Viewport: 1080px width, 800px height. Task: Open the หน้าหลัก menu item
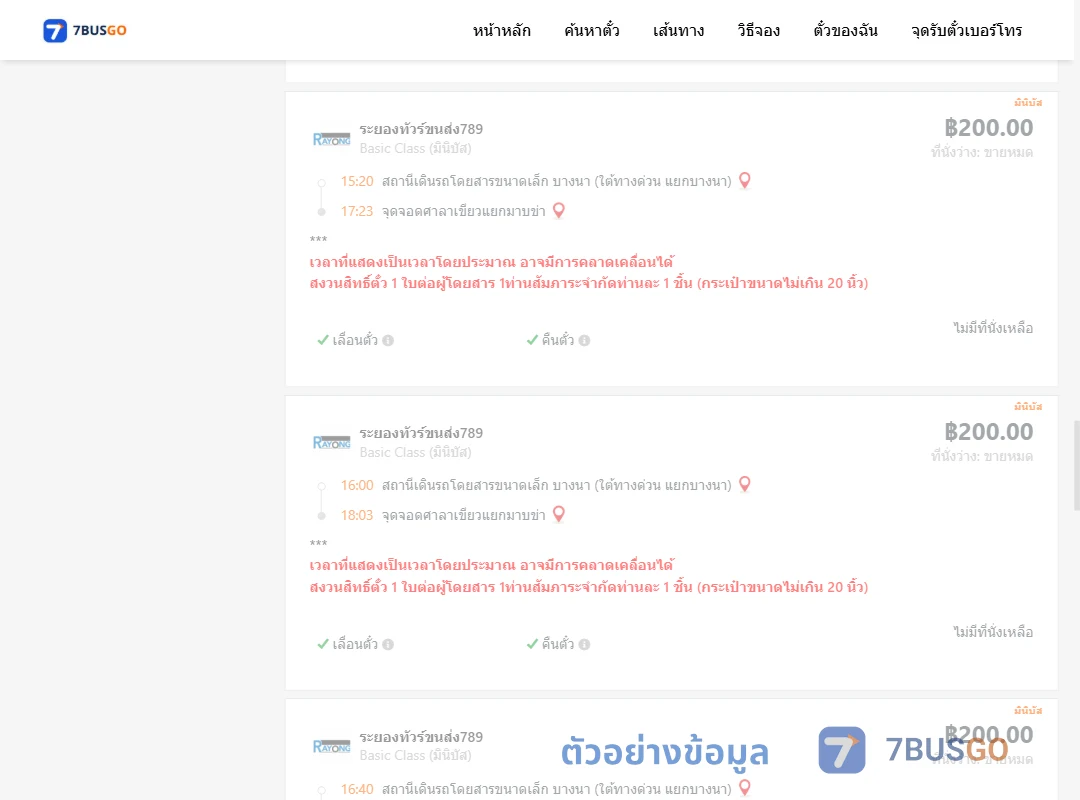coord(501,30)
